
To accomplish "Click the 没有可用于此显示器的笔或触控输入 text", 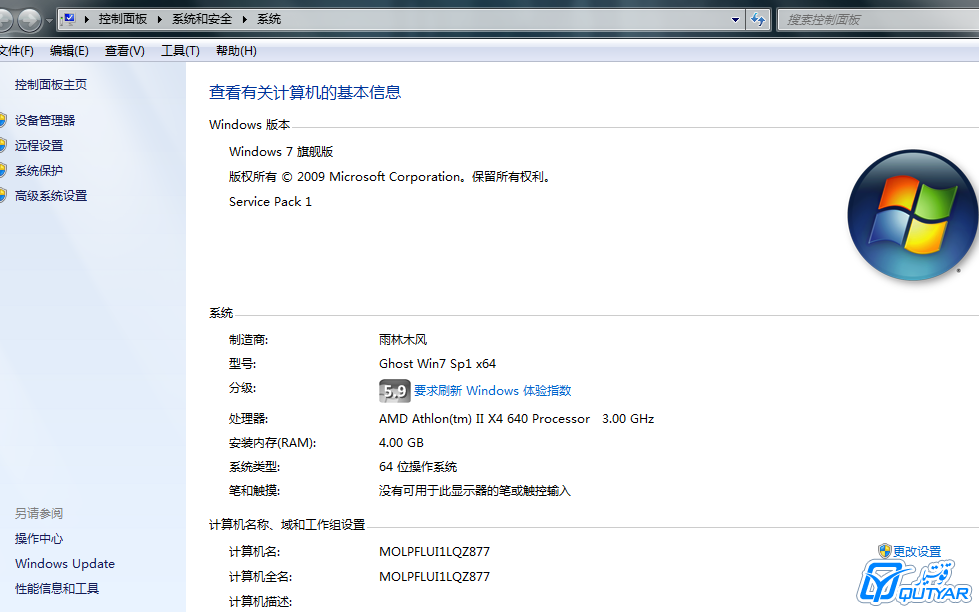I will point(475,491).
